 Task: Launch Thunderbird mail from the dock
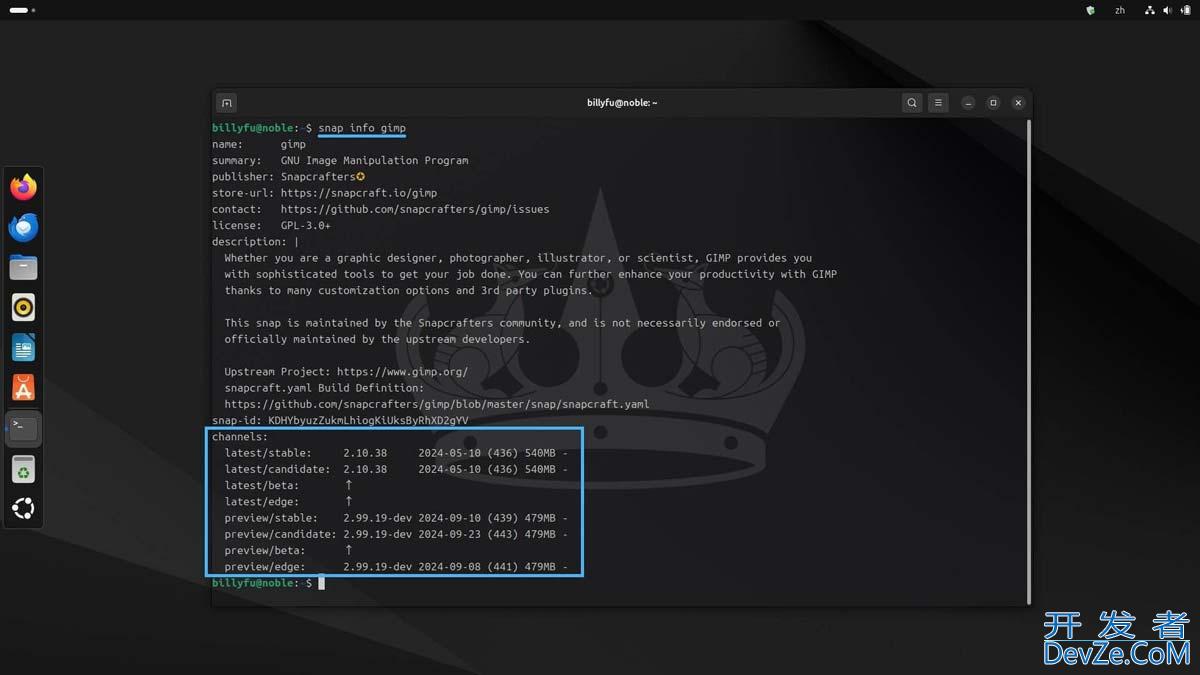[23, 227]
